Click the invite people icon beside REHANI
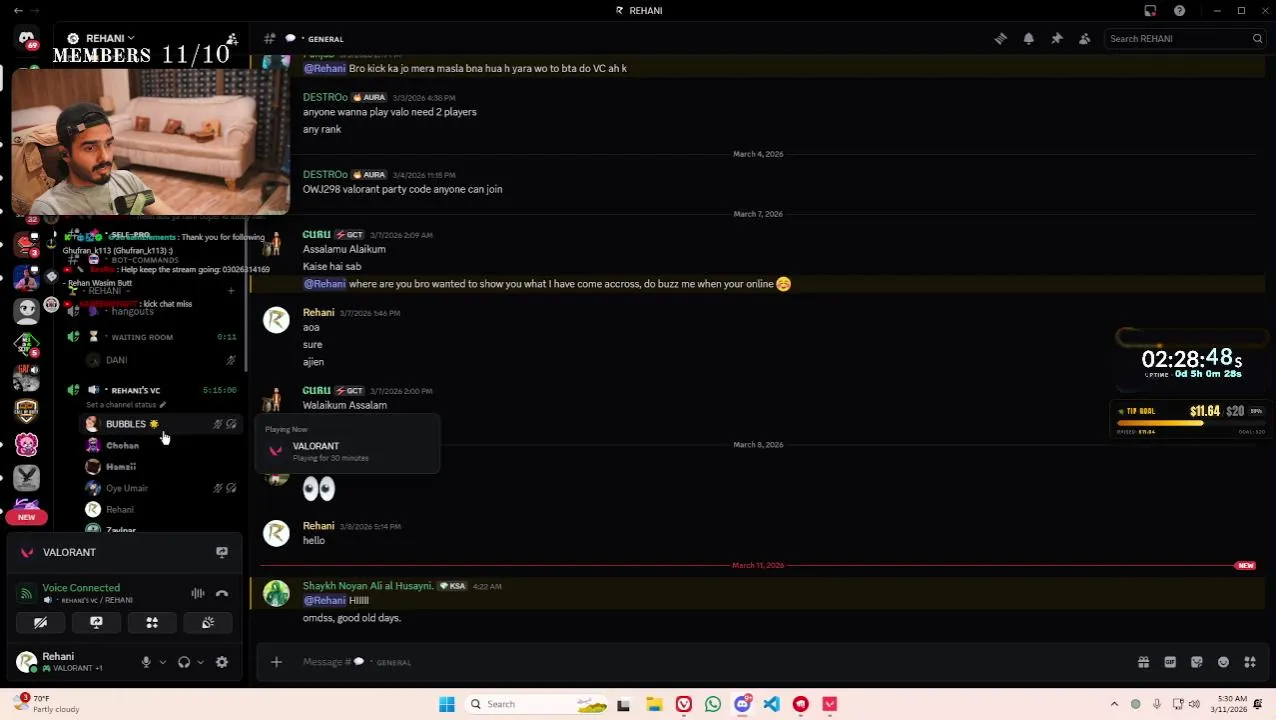 coord(231,39)
